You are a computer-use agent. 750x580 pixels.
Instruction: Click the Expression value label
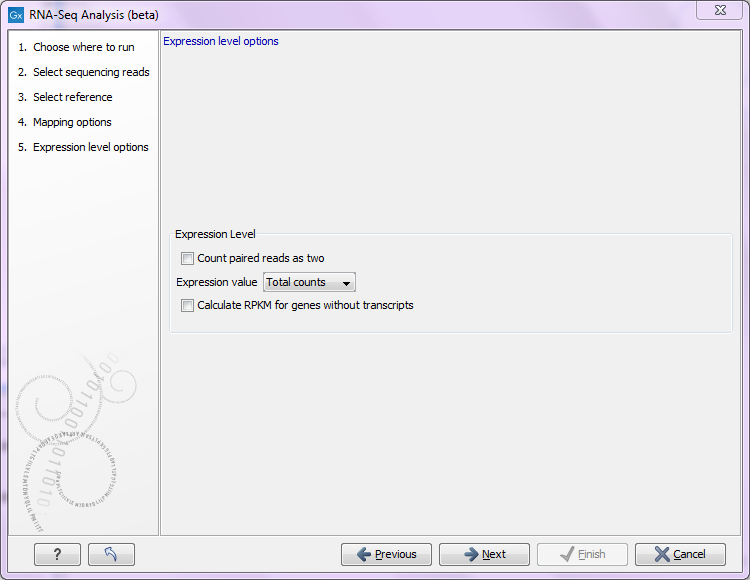click(x=217, y=283)
